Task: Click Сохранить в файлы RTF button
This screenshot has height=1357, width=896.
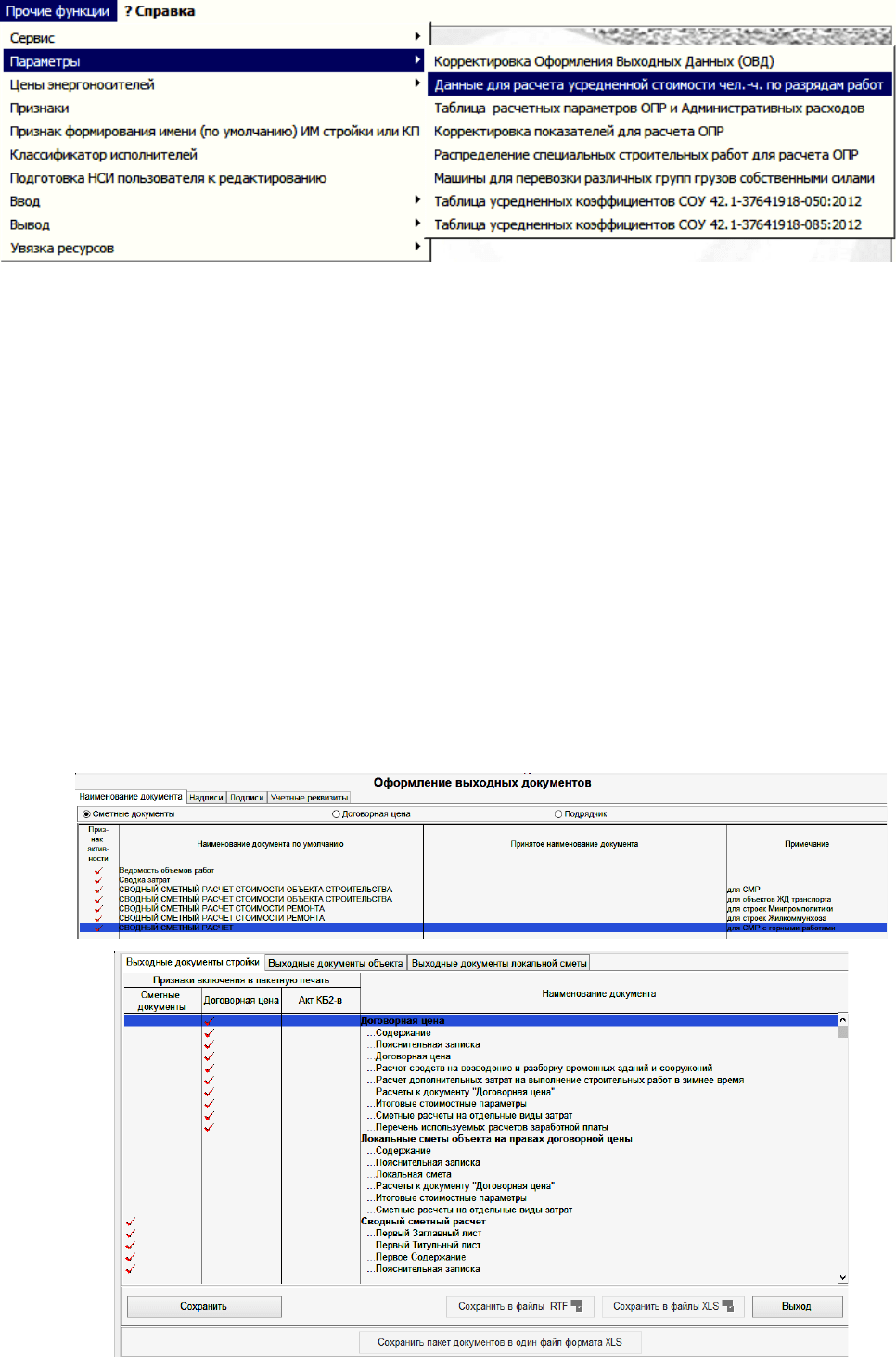Action: tap(520, 1306)
